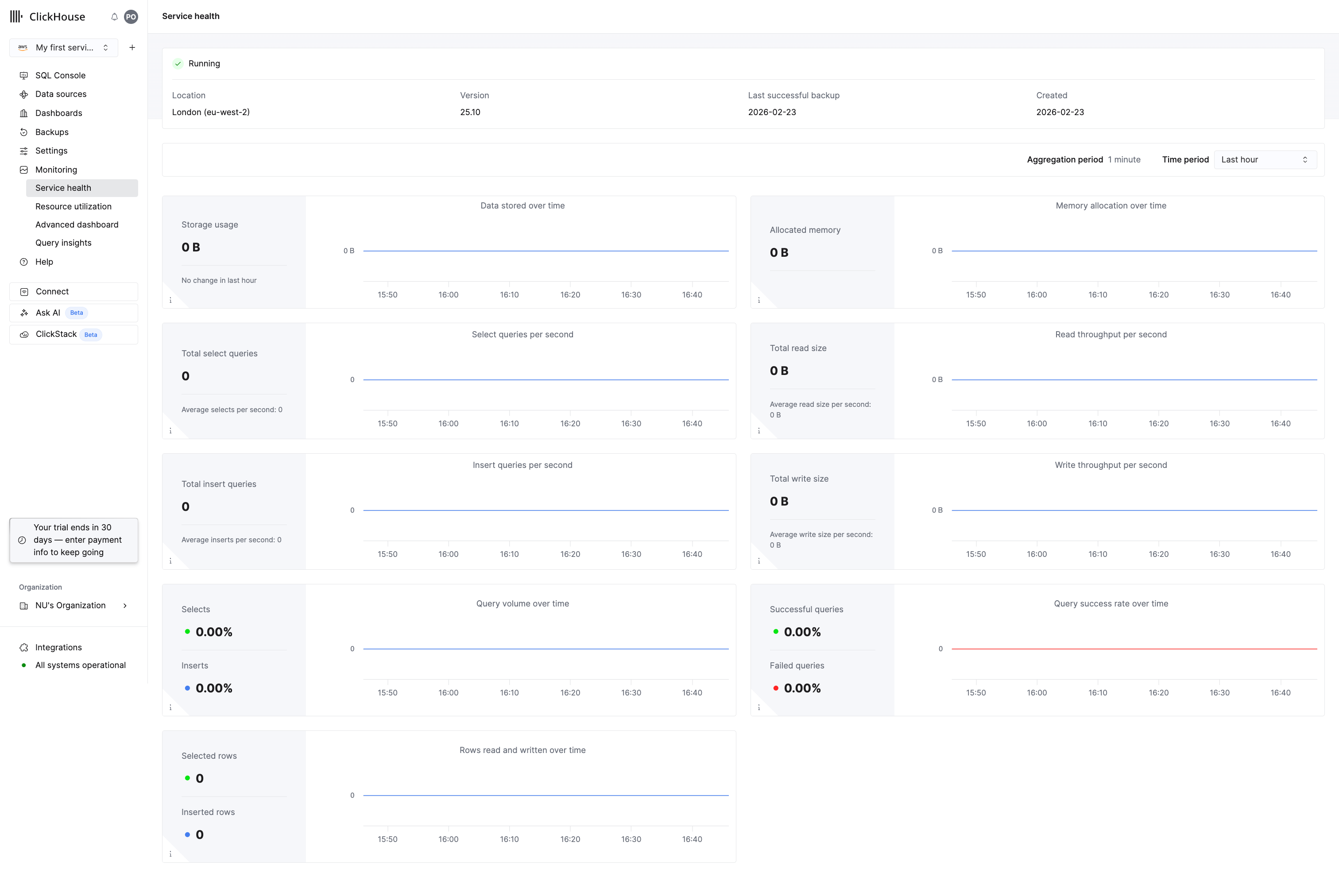Show info for Storage usage card
Viewport: 1339px width, 896px height.
point(170,300)
